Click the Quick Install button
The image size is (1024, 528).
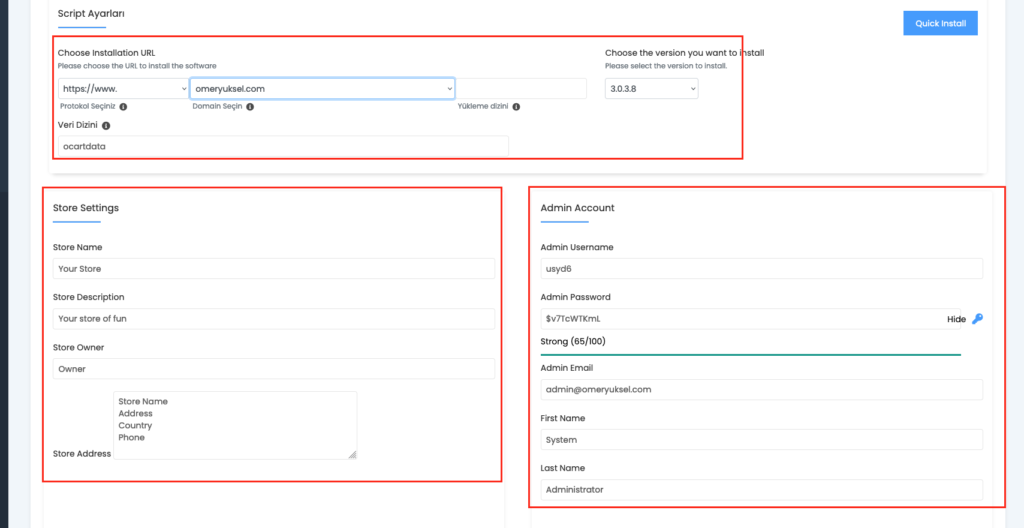[x=940, y=23]
